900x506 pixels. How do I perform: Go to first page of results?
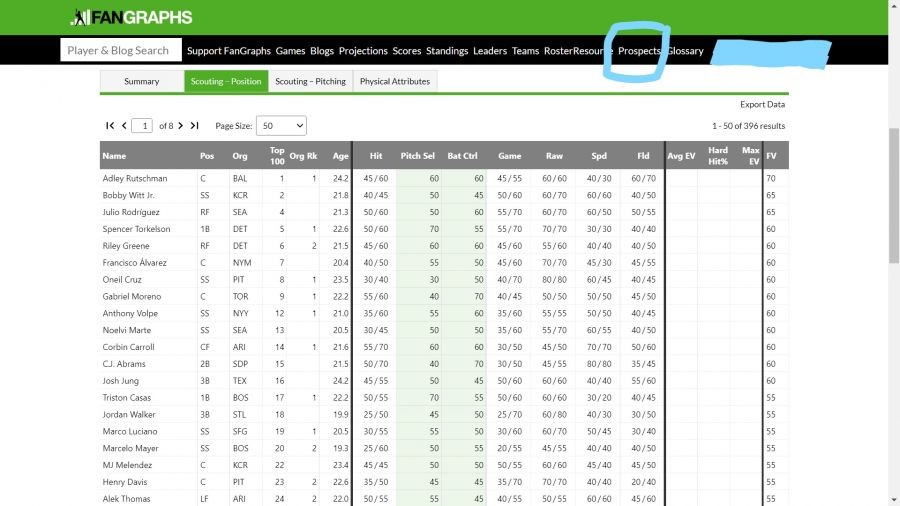click(x=110, y=126)
